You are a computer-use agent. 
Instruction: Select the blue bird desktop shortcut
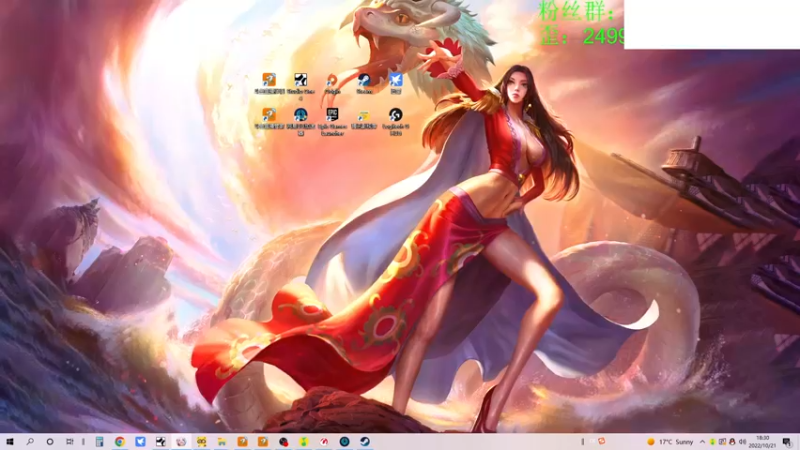click(396, 83)
